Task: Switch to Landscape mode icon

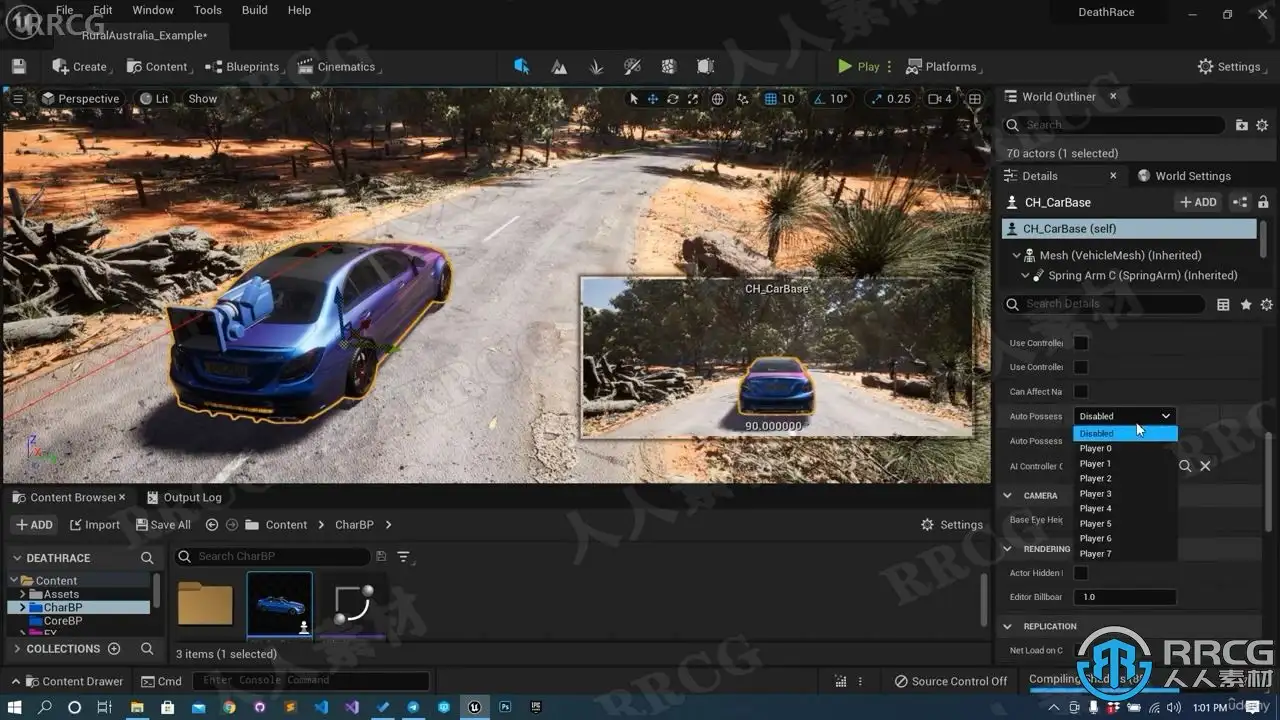Action: (559, 67)
